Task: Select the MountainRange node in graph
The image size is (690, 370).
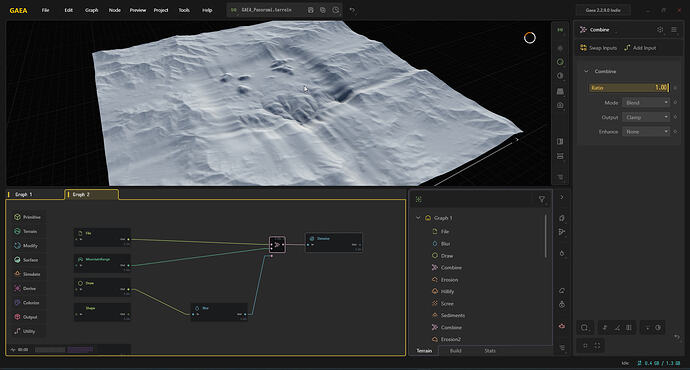Action: click(102, 263)
